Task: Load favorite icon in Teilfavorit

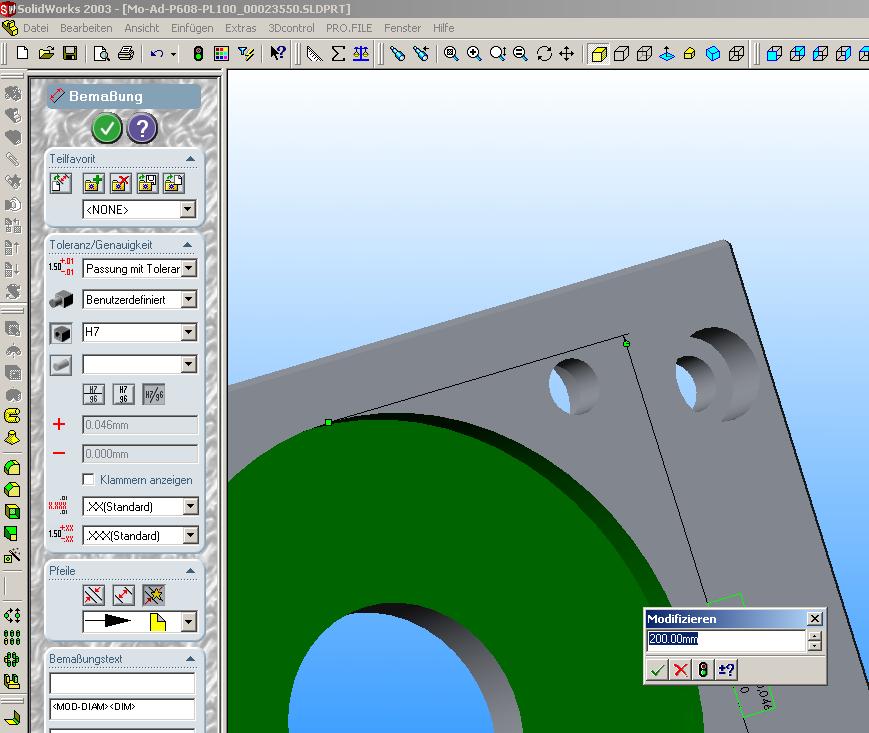Action: click(x=173, y=183)
